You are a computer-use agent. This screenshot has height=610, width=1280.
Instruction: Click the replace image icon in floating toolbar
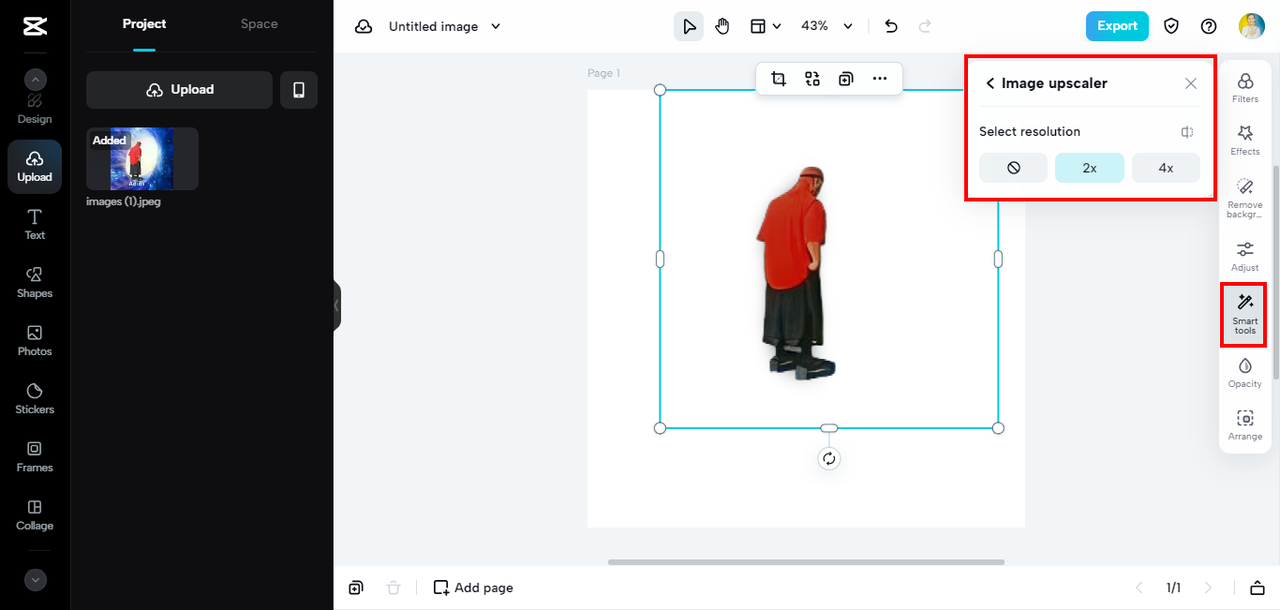(812, 79)
